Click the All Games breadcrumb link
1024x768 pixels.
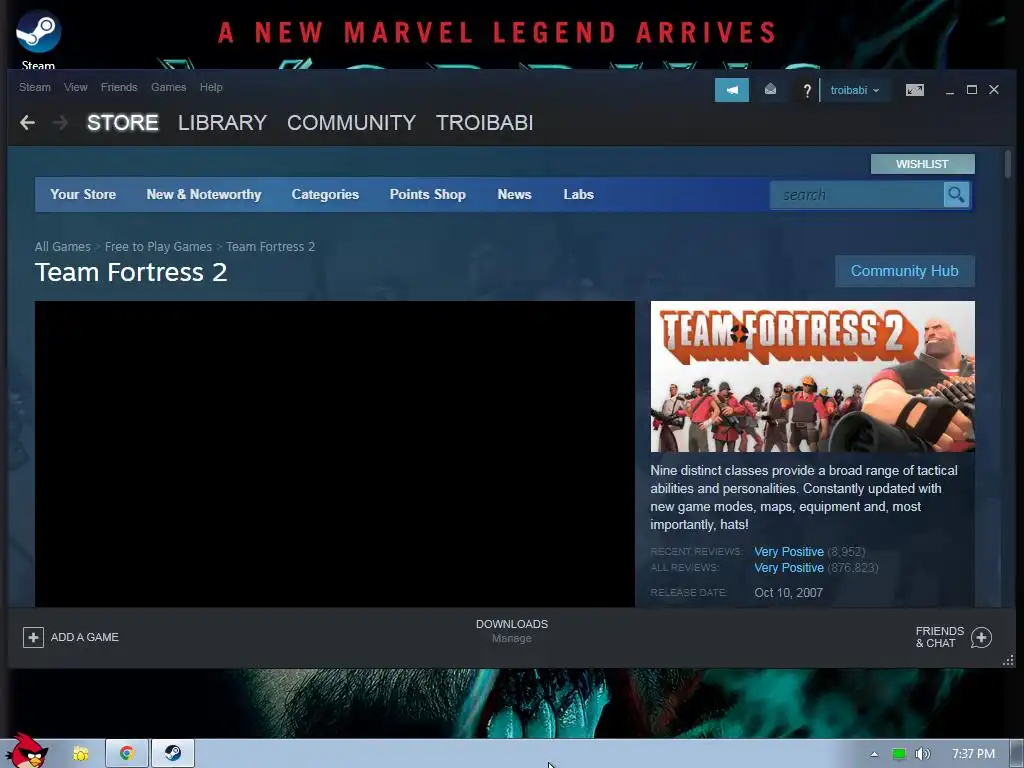[x=63, y=247]
